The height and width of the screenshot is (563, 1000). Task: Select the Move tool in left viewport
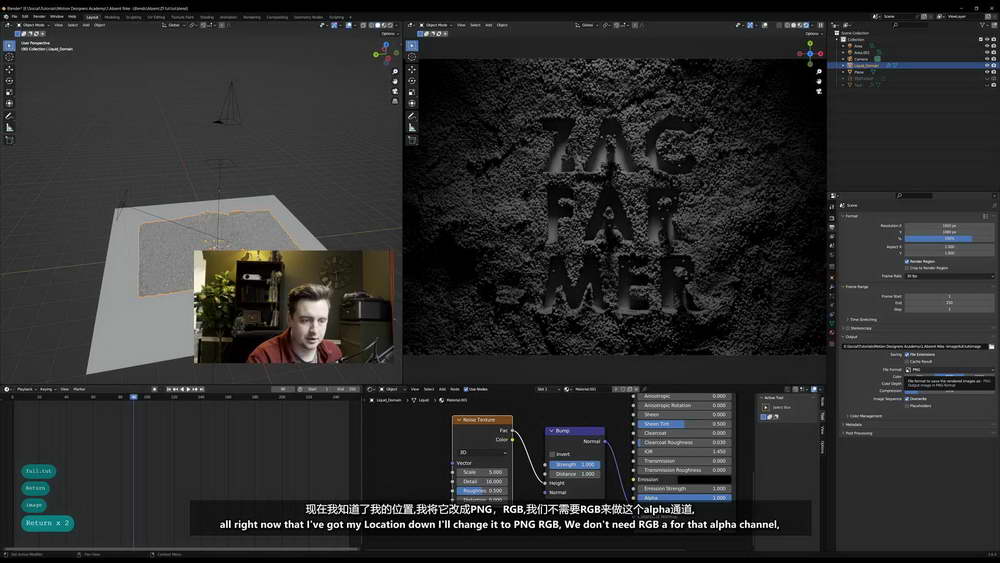[9, 69]
